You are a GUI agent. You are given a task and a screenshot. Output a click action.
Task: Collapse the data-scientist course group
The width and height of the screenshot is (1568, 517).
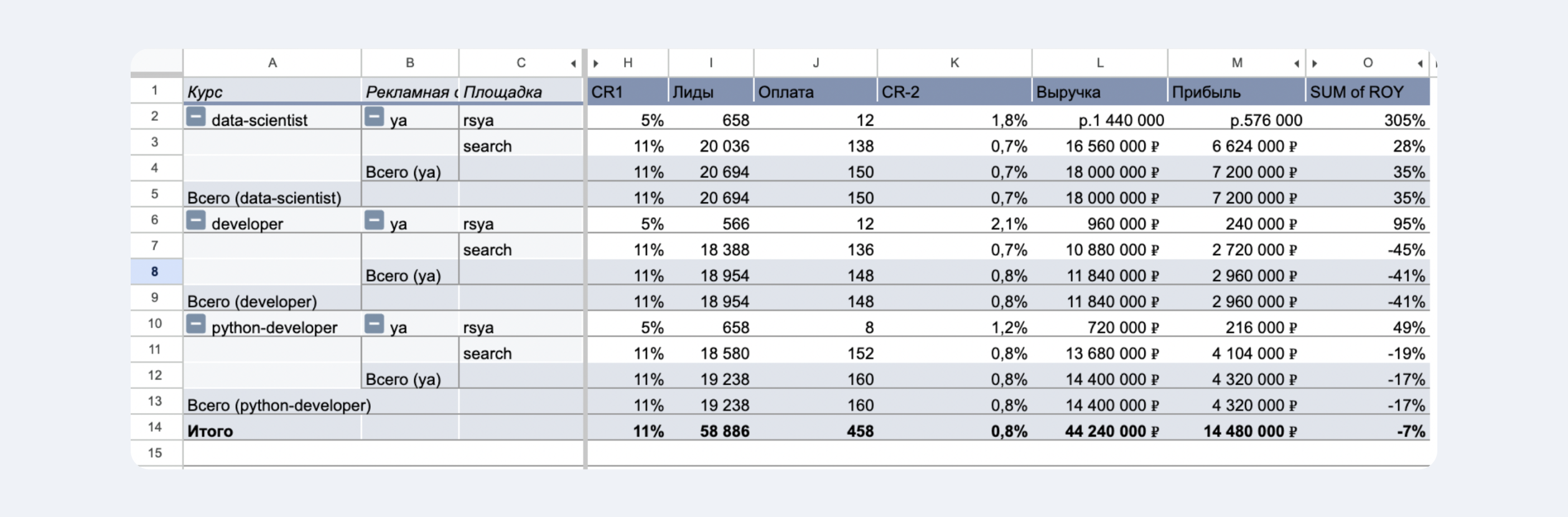point(195,117)
